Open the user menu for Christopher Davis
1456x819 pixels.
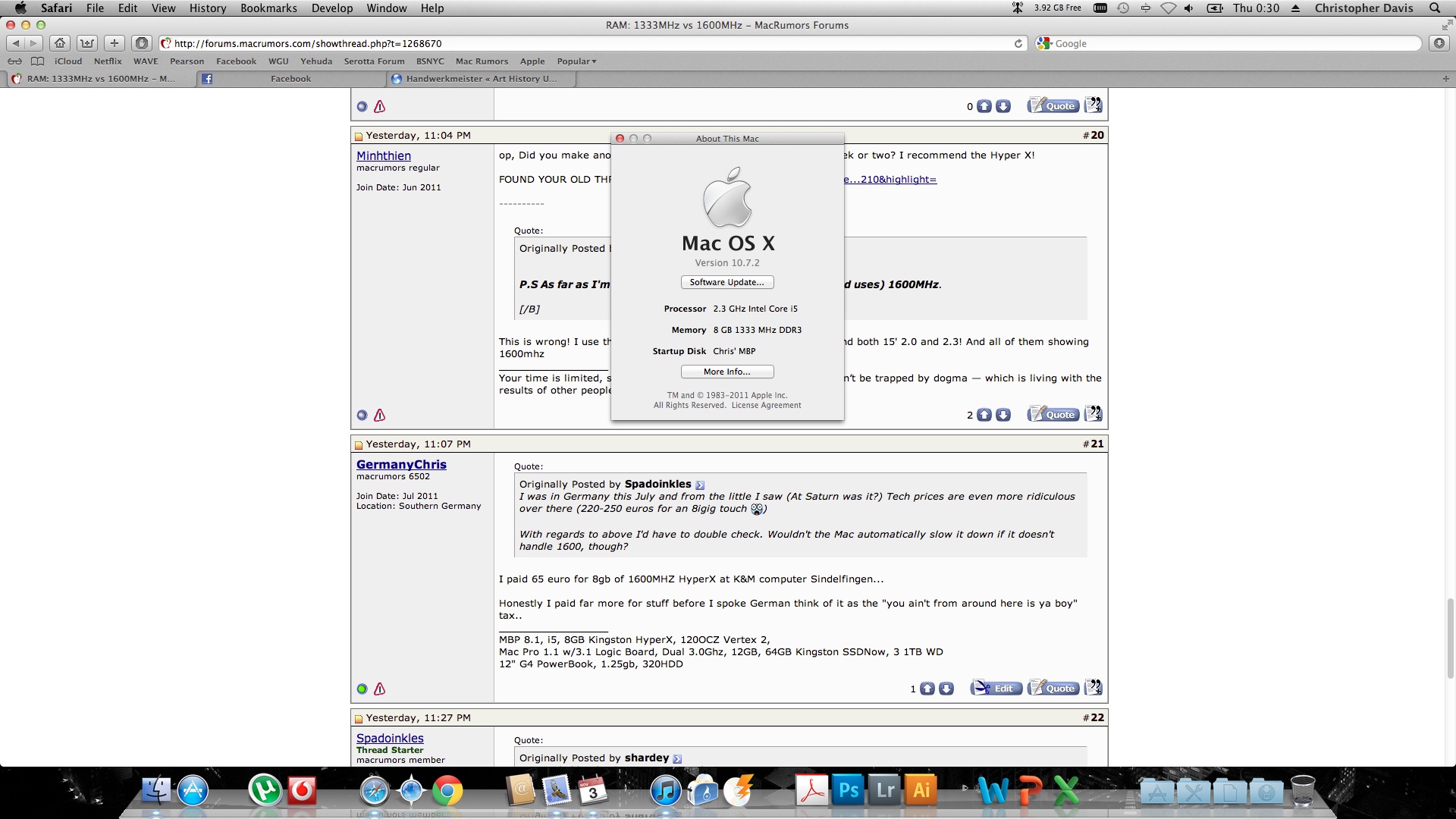click(x=1363, y=8)
